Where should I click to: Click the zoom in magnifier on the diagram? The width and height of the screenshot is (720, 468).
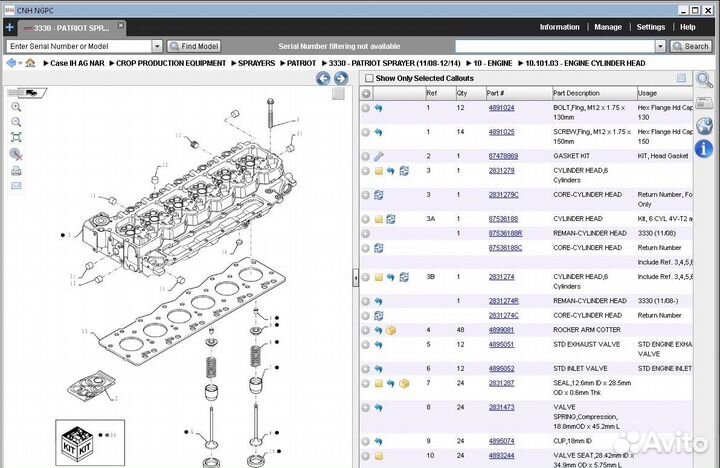(x=16, y=106)
